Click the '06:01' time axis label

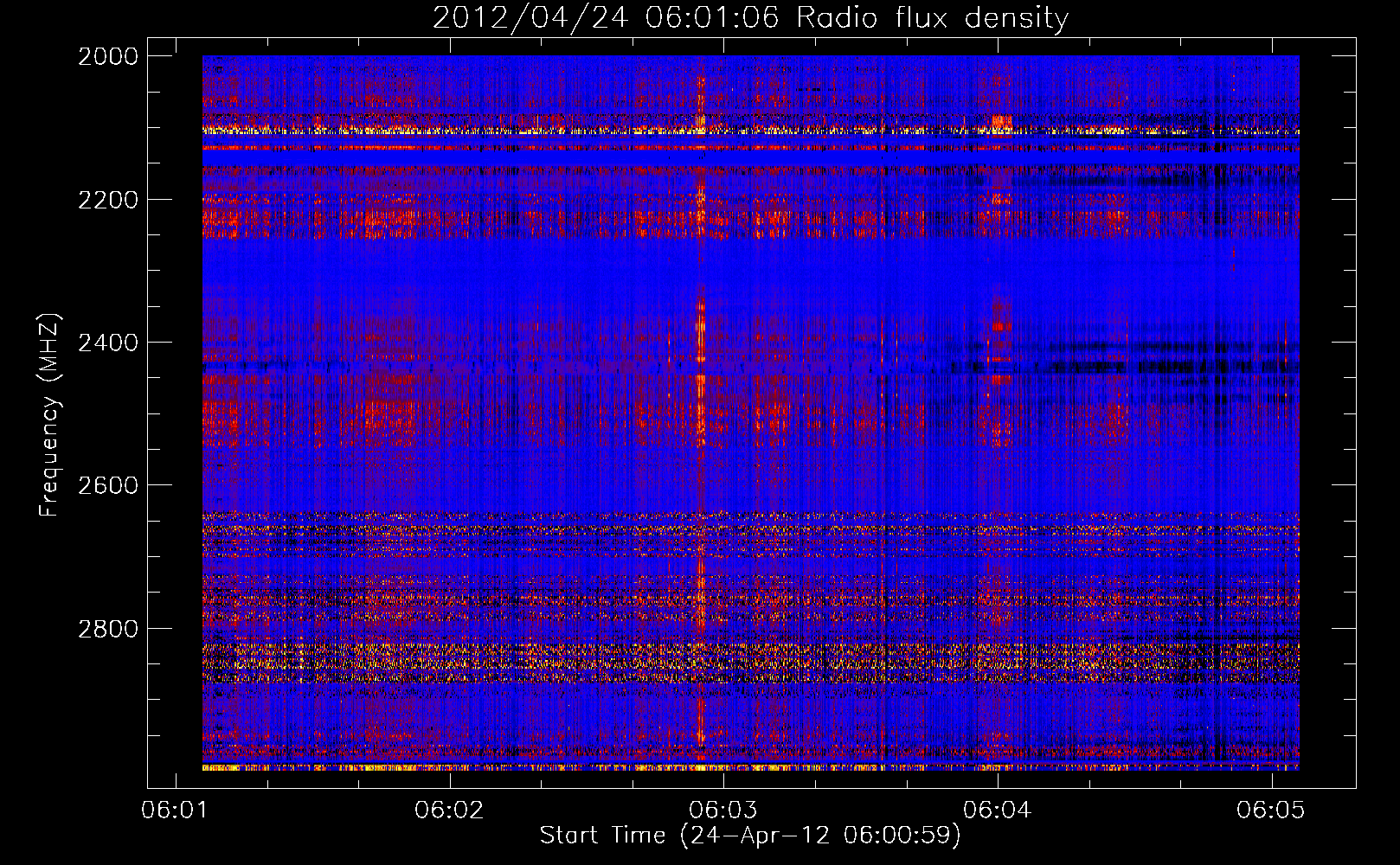click(x=175, y=810)
